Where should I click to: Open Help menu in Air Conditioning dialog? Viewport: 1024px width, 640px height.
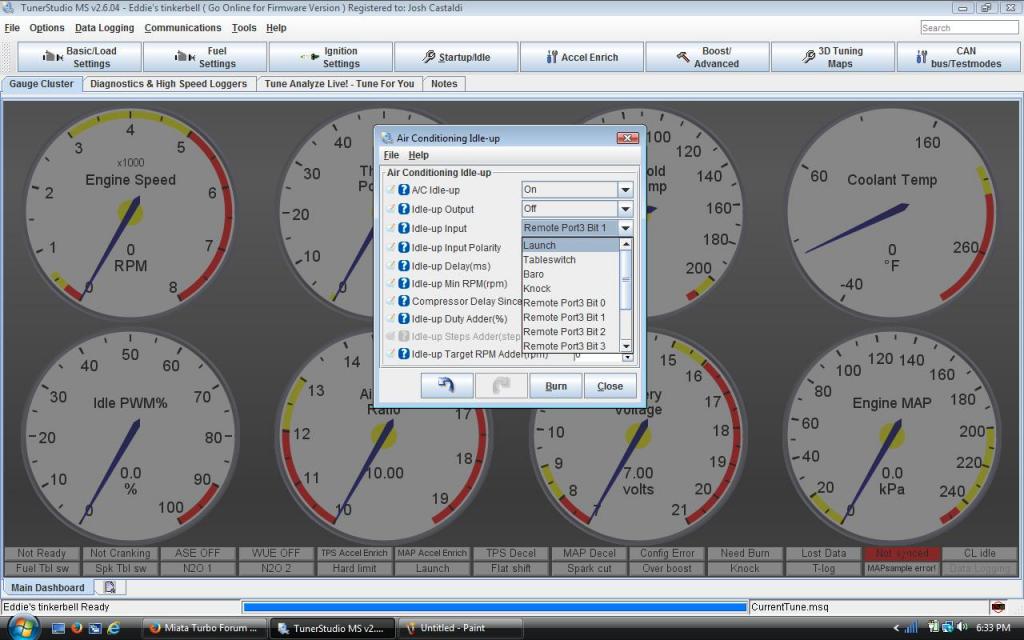pos(419,155)
